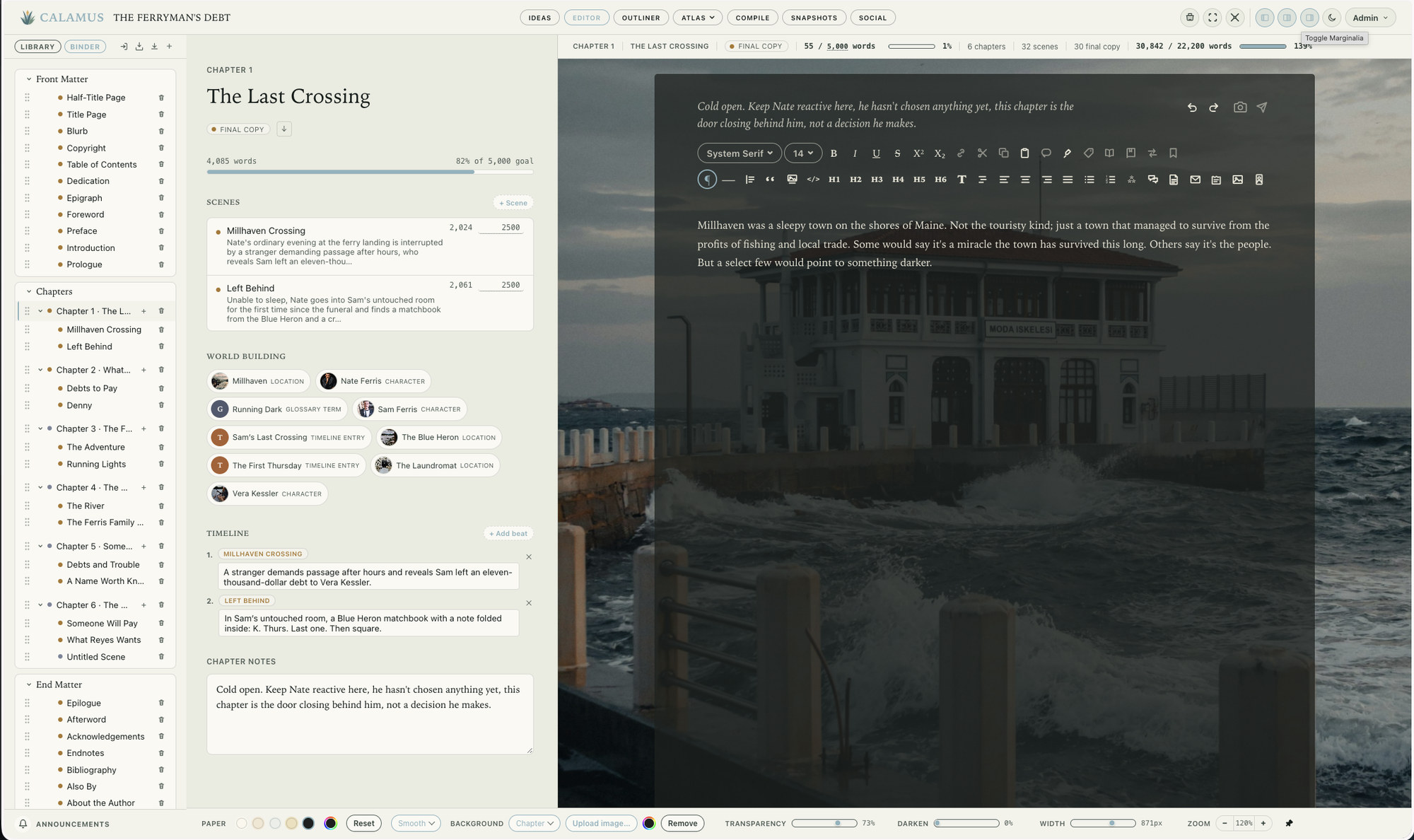This screenshot has width=1414, height=840.
Task: Apply subscript formatting
Action: 940,153
